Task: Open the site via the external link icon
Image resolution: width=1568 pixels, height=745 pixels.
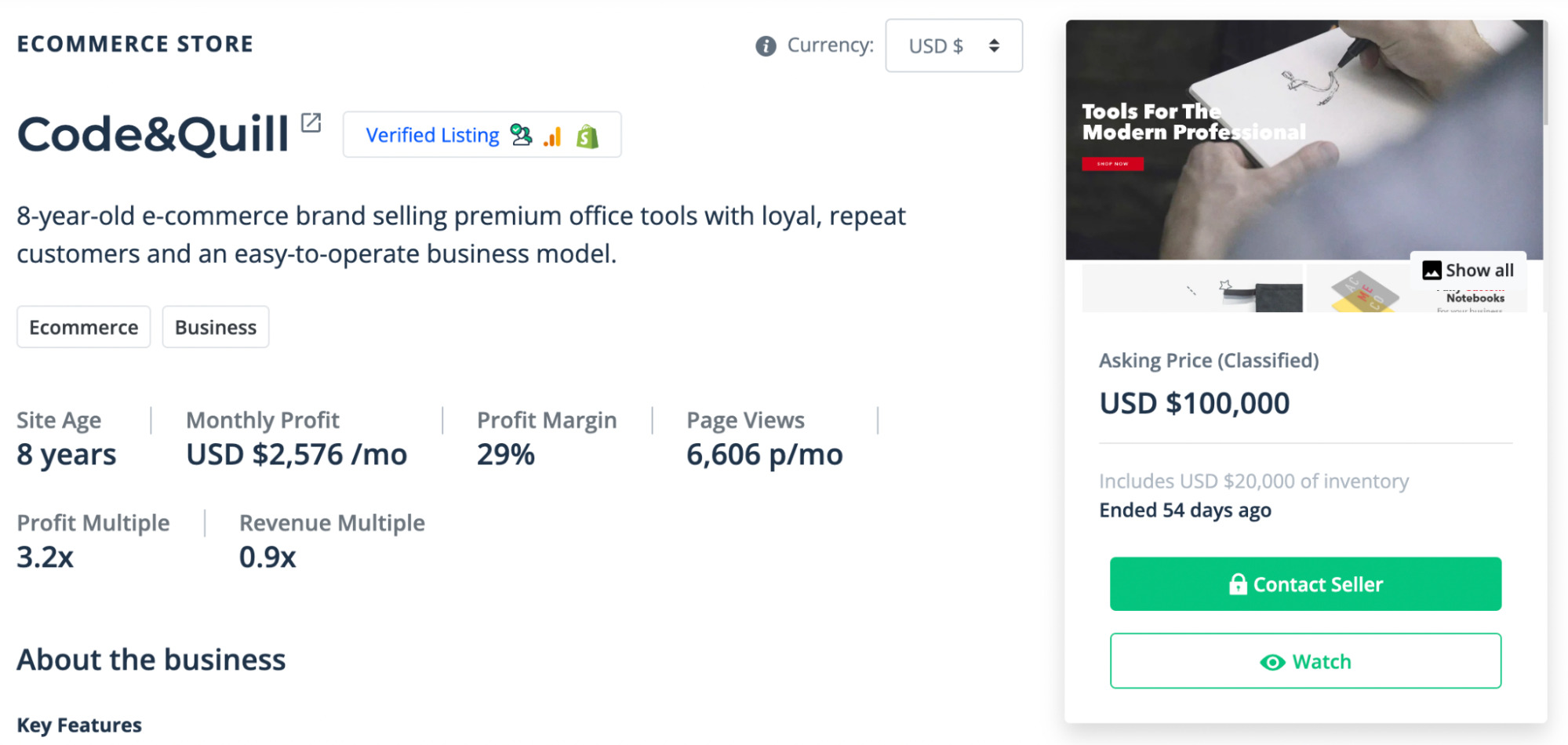Action: click(311, 122)
